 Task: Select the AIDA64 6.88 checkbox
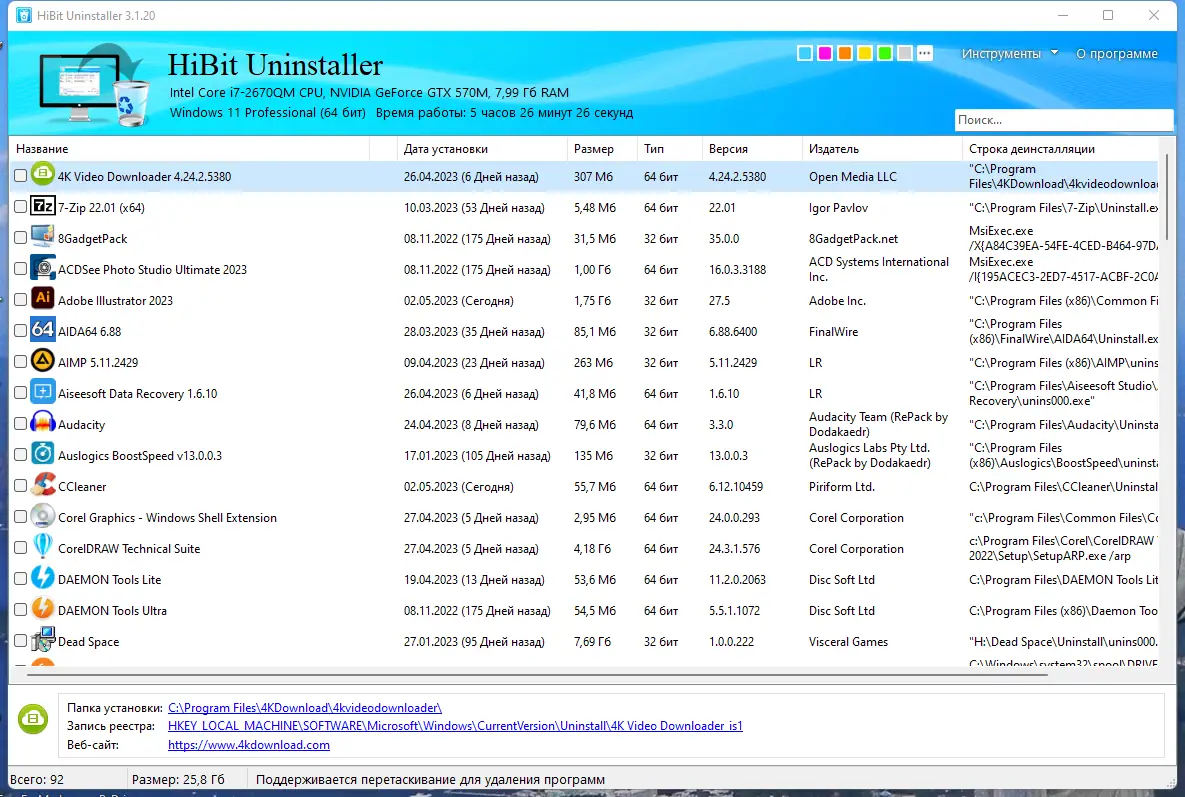[x=20, y=330]
